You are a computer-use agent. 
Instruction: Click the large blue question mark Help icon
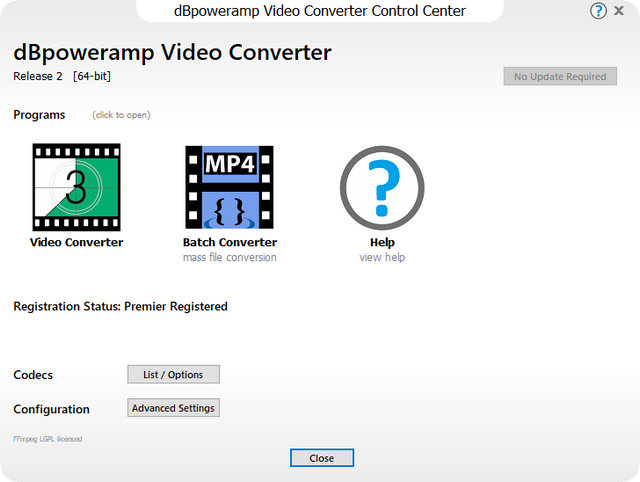click(x=382, y=187)
